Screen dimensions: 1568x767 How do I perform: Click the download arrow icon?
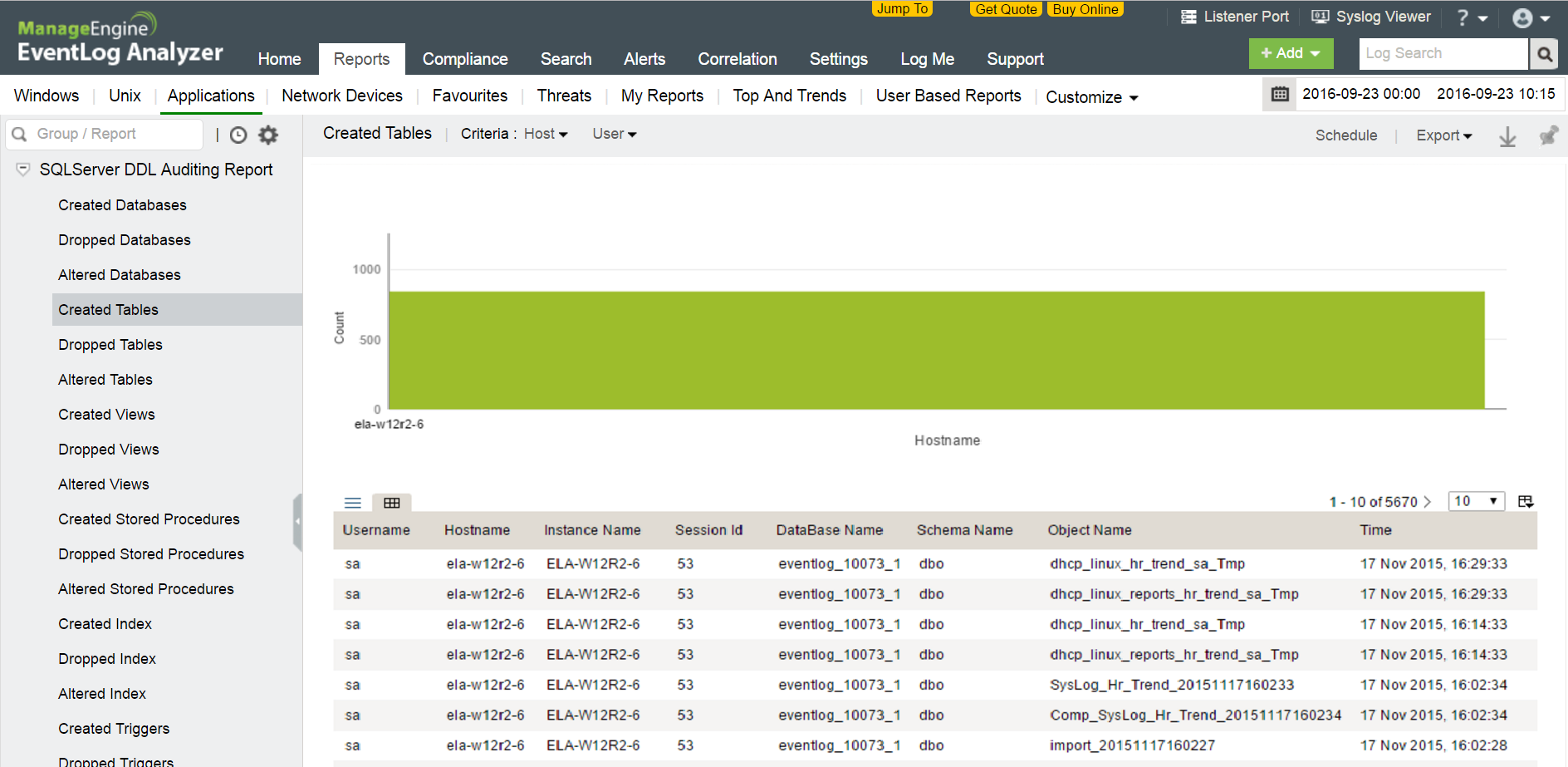[1507, 136]
